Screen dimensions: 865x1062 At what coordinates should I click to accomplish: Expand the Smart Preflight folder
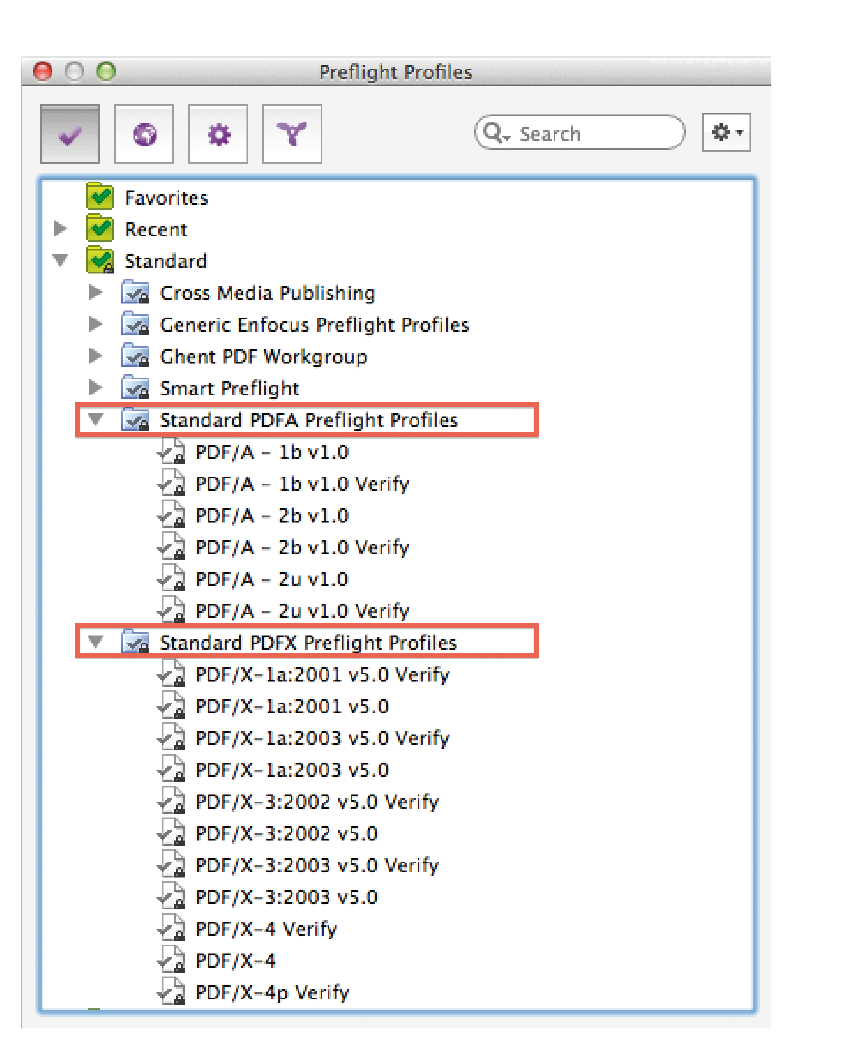96,387
